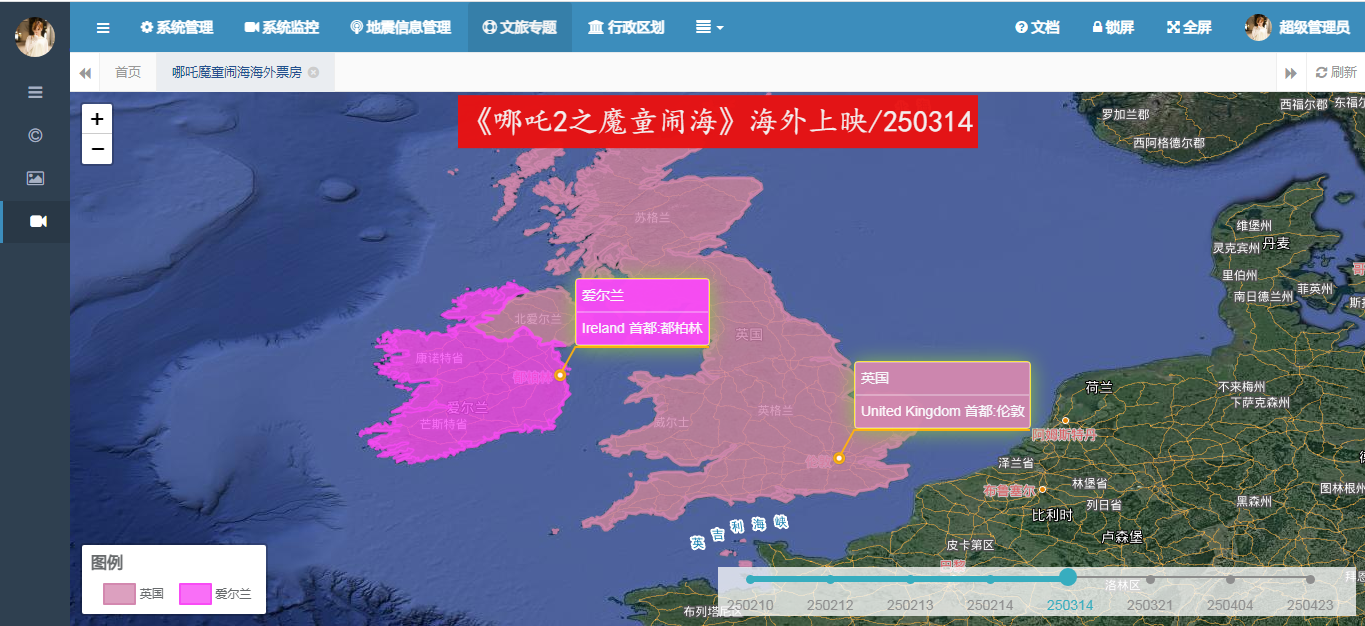Zoom out the map
Image resolution: width=1365 pixels, height=626 pixels.
coord(97,149)
